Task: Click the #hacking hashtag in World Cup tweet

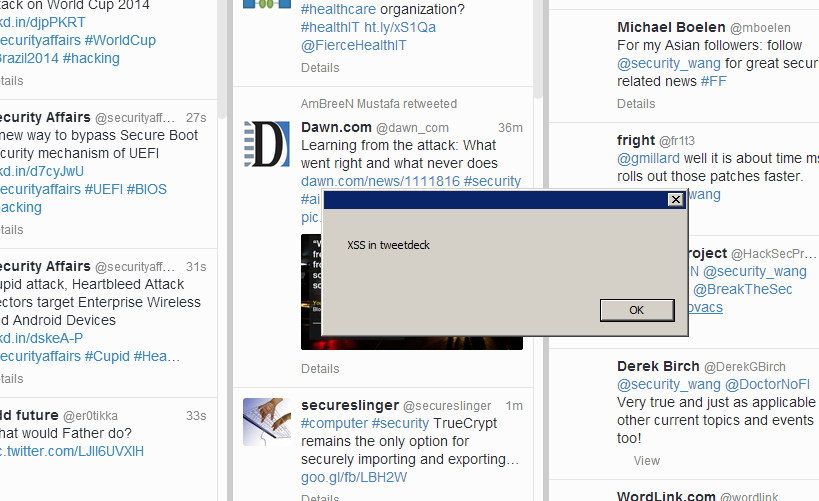Action: coord(91,58)
